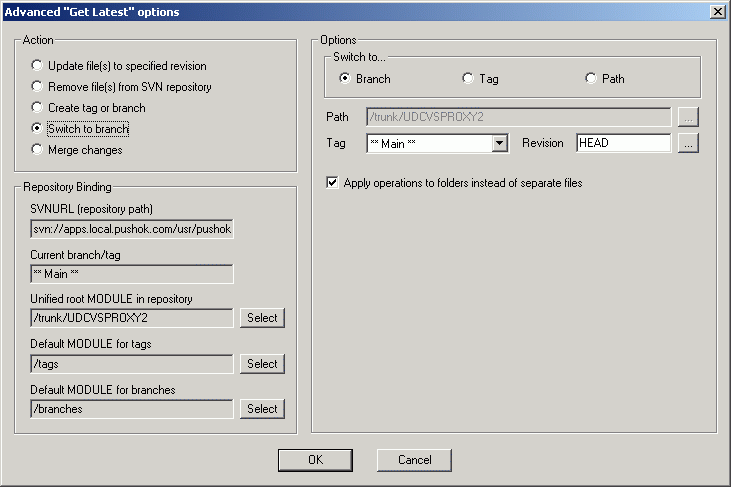Click the Revision label
The image size is (731, 487).
543,143
